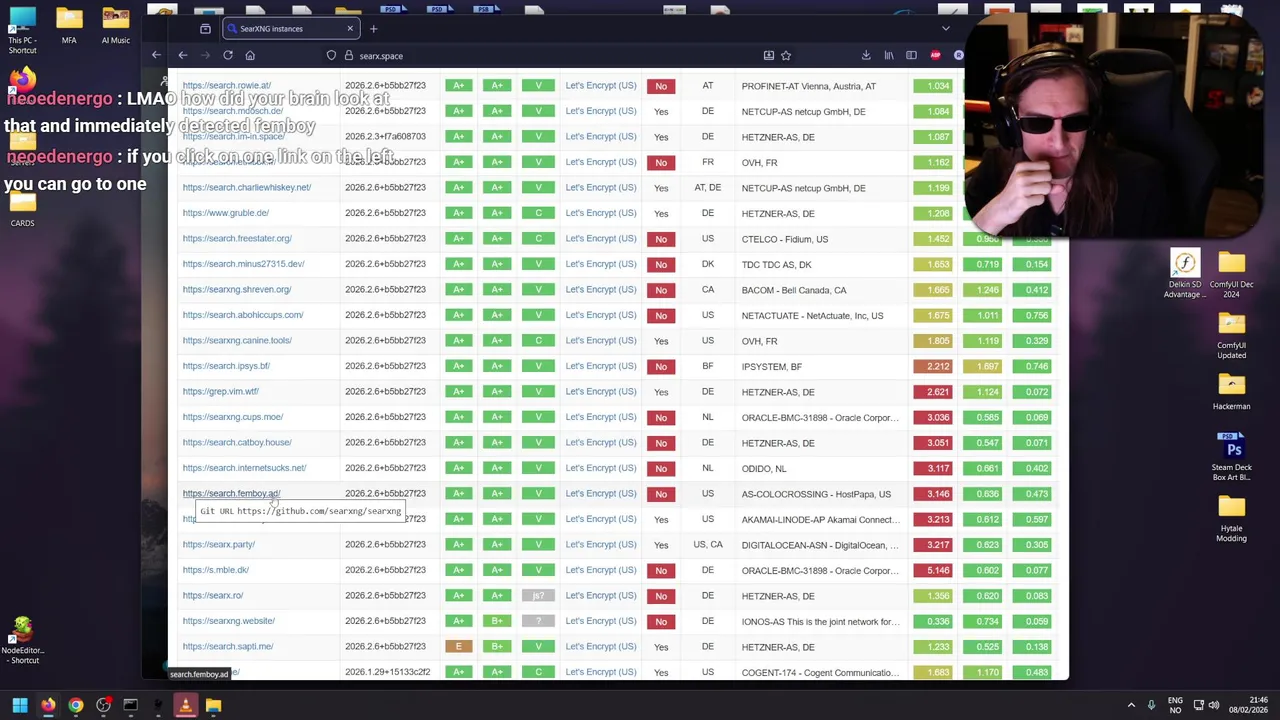Viewport: 1280px width, 720px height.
Task: Open NodeEditor Shortcut desktop icon
Action: [23, 641]
